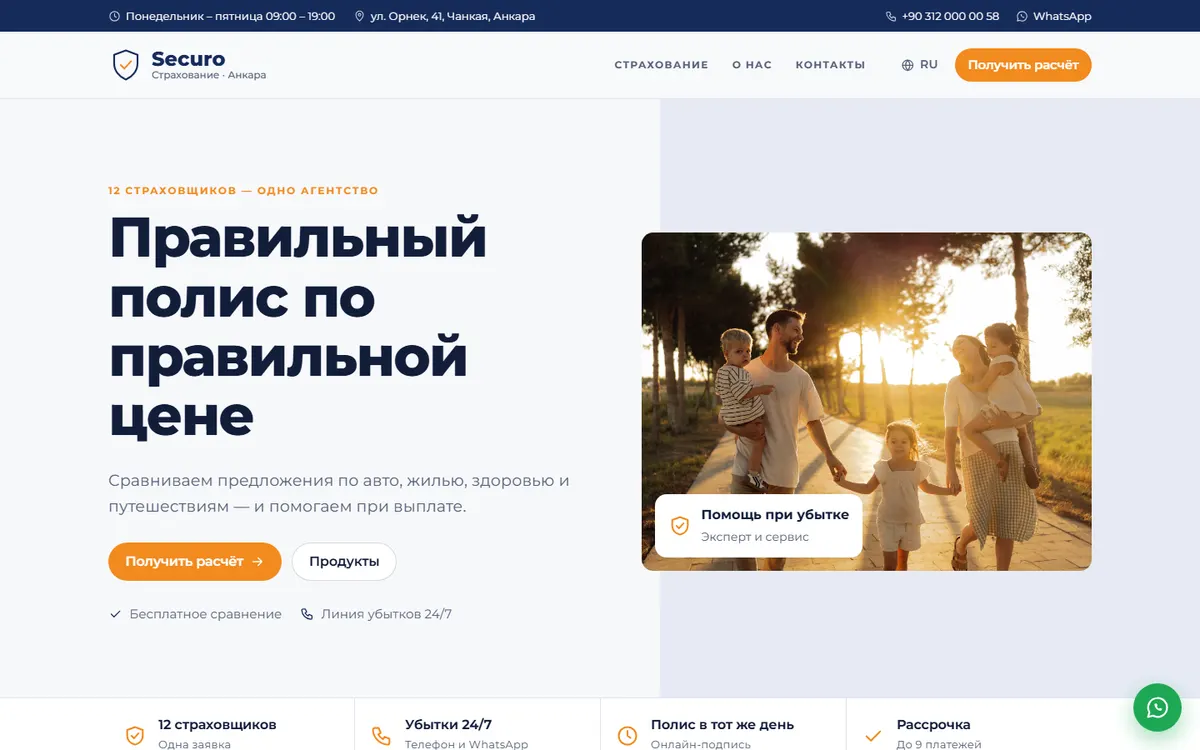Click the Рассрочка feature title
This screenshot has height=750, width=1200.
933,725
